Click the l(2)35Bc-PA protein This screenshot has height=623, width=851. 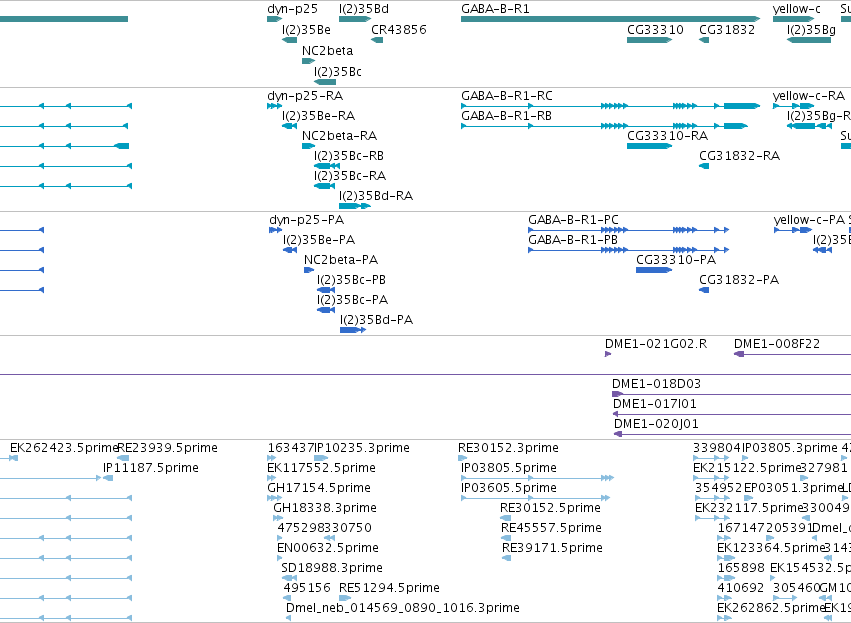tap(326, 310)
